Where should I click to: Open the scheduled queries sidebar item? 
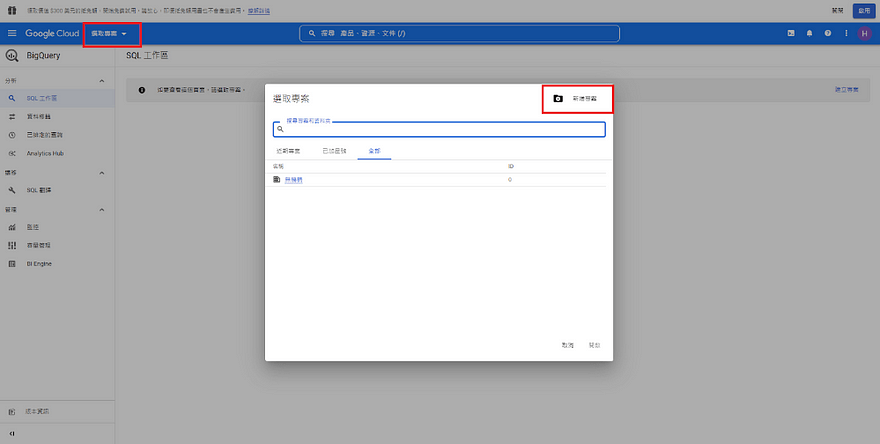pyautogui.click(x=57, y=135)
